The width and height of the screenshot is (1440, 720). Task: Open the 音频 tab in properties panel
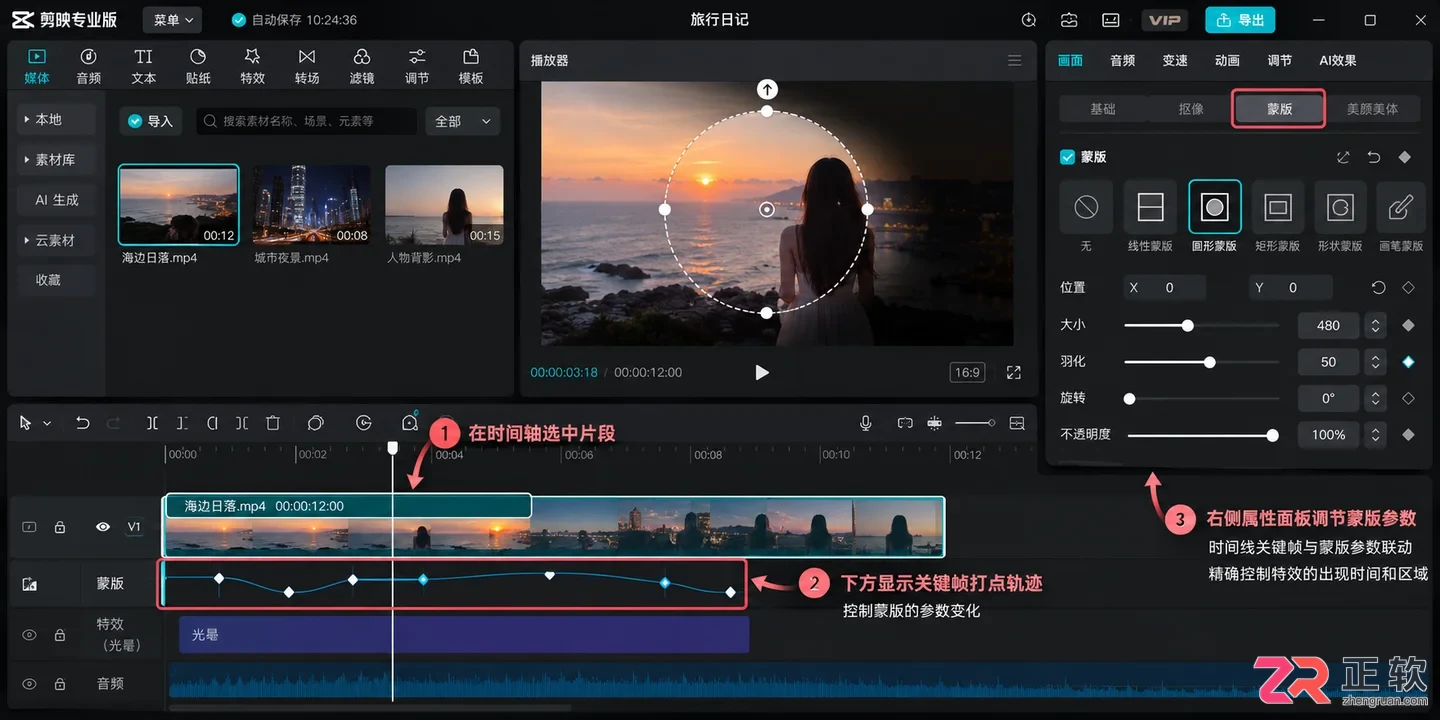(1123, 61)
